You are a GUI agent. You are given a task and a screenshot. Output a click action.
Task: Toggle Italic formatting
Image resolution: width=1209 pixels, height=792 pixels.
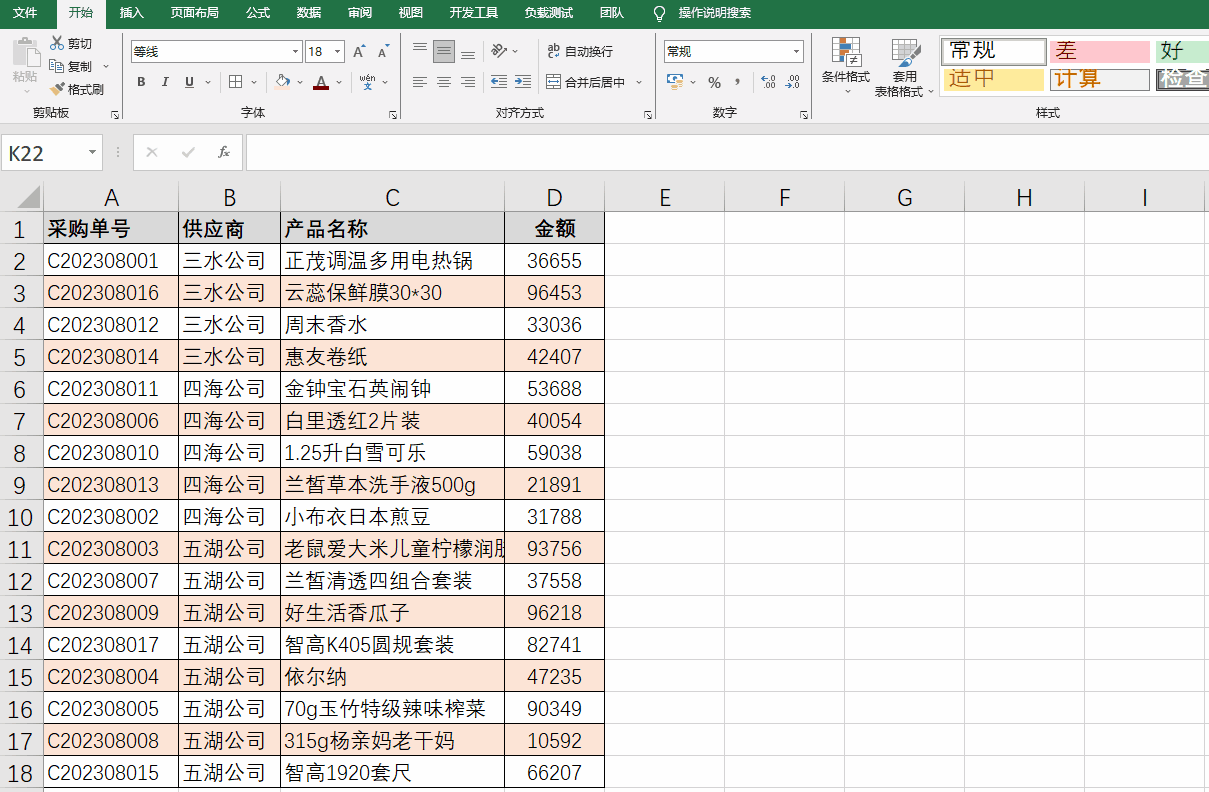(165, 82)
